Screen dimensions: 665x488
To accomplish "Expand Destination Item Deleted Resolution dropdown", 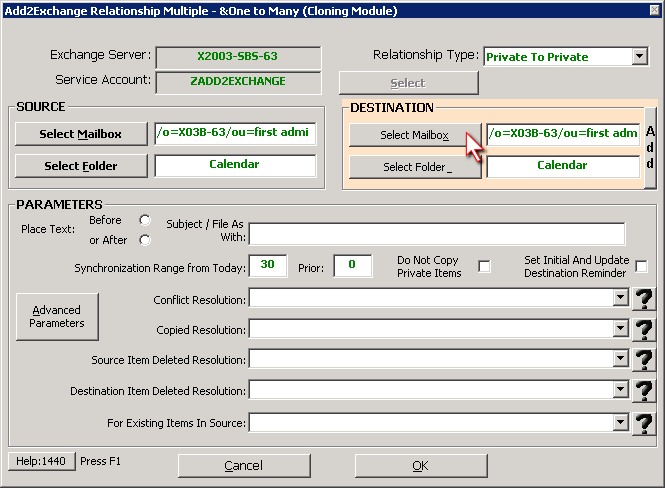I will [620, 389].
